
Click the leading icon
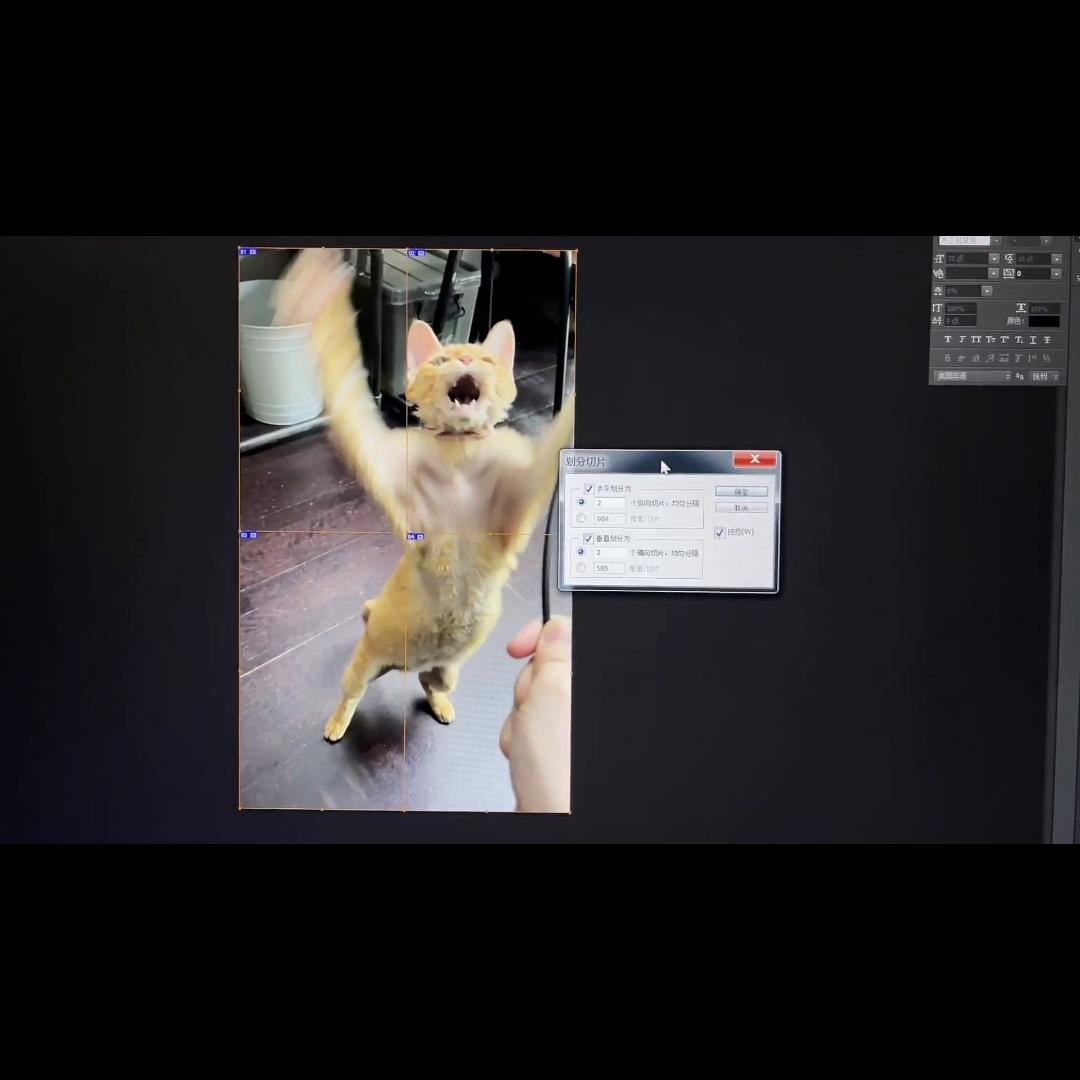click(1010, 259)
